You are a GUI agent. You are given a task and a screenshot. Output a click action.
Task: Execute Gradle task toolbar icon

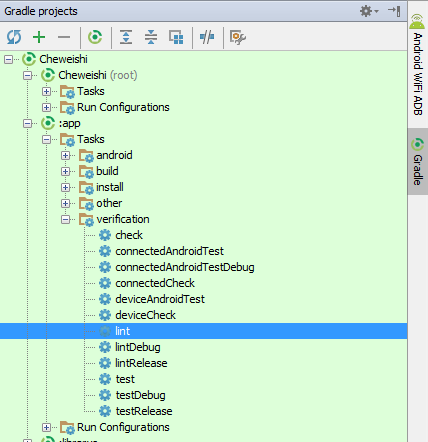point(95,37)
